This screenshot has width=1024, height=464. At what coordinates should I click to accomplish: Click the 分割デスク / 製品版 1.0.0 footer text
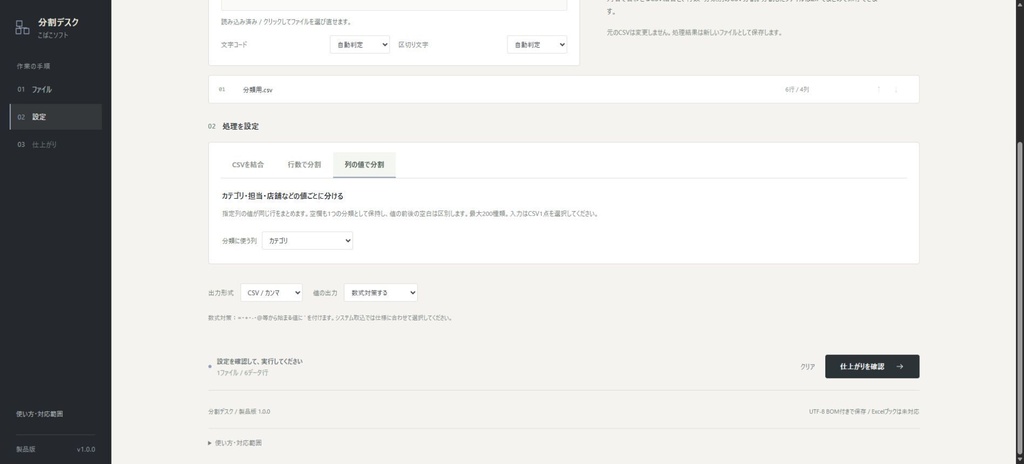click(239, 412)
